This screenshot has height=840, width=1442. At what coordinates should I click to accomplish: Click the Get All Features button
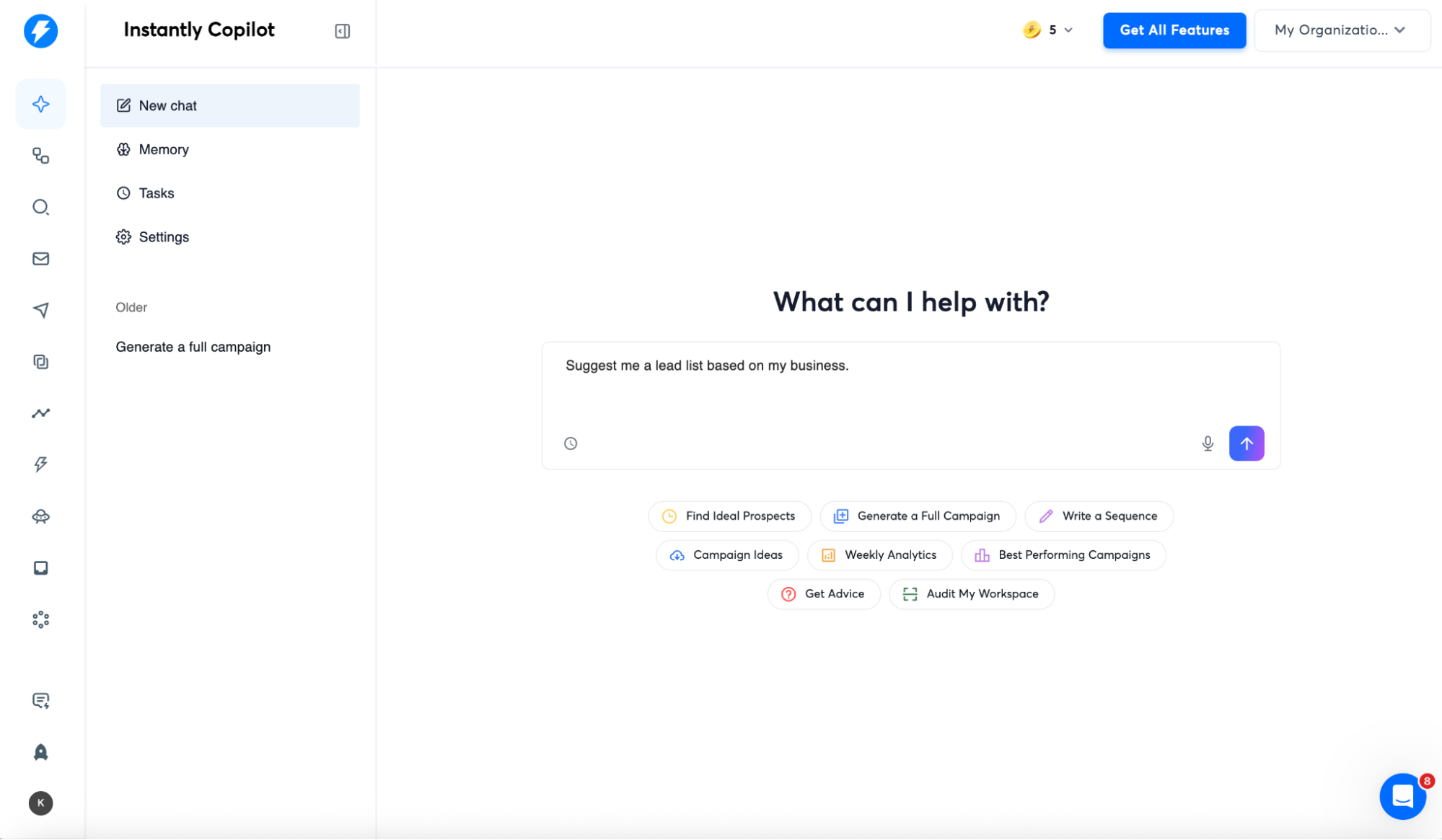(1174, 30)
